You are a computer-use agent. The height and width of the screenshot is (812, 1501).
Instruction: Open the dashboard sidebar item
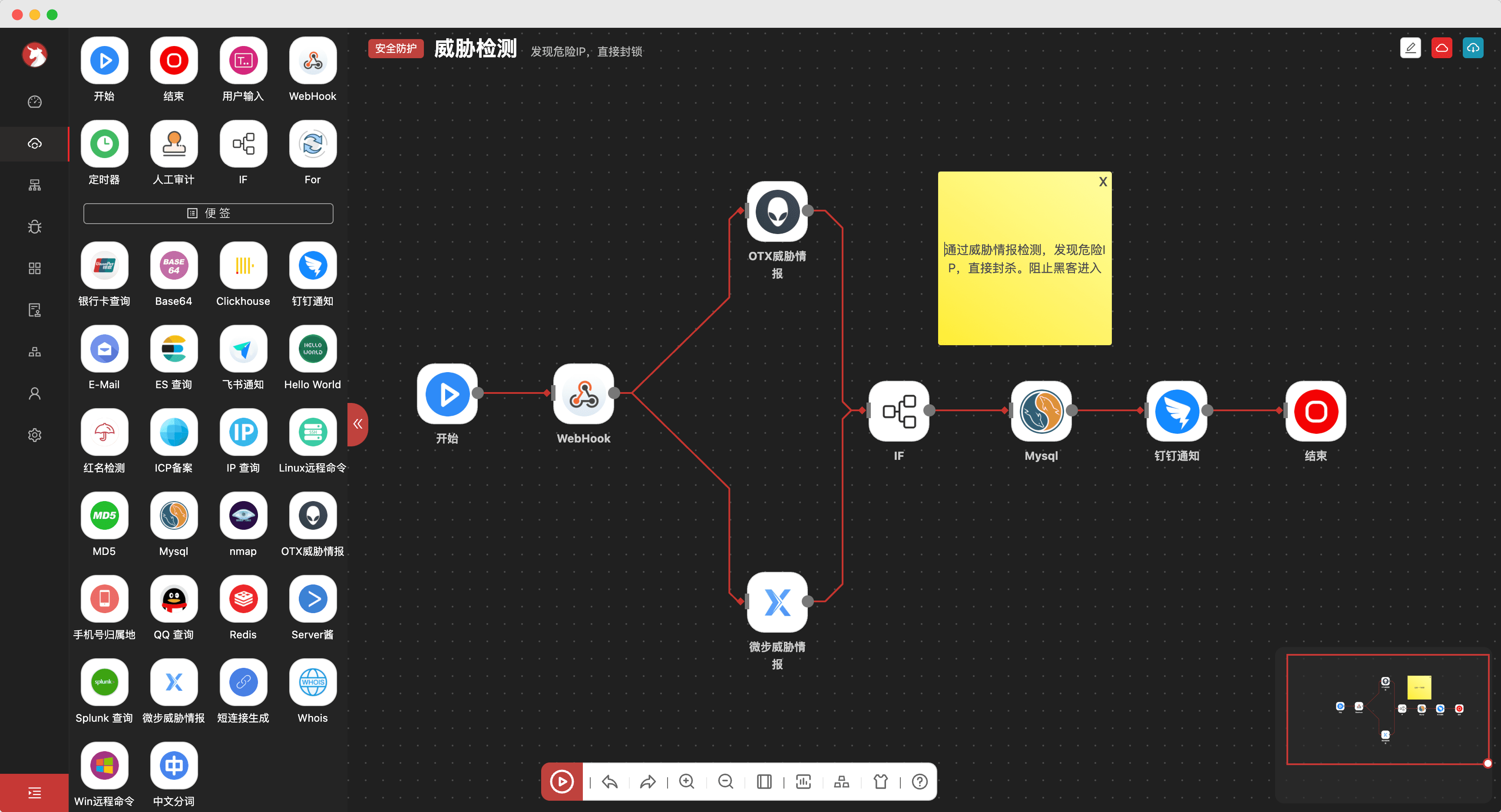34,102
